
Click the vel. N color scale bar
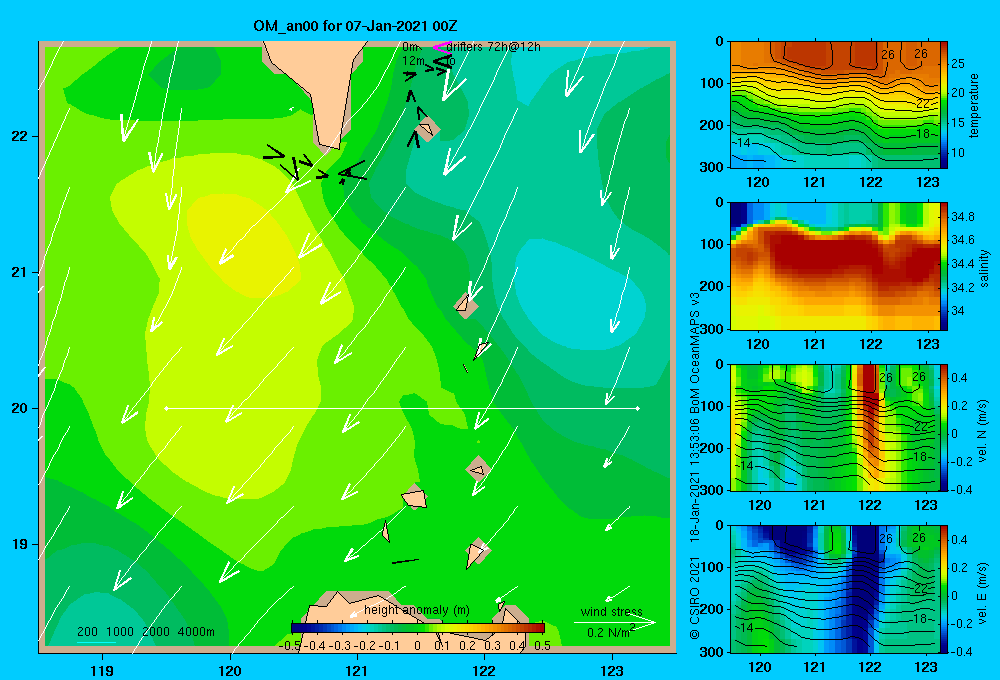(944, 427)
